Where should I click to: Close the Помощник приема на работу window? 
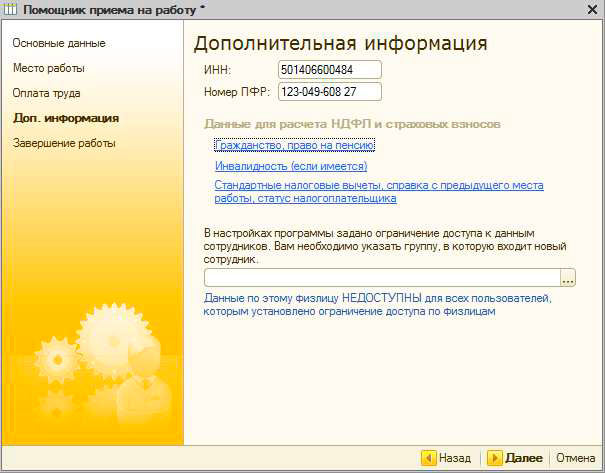[x=592, y=9]
